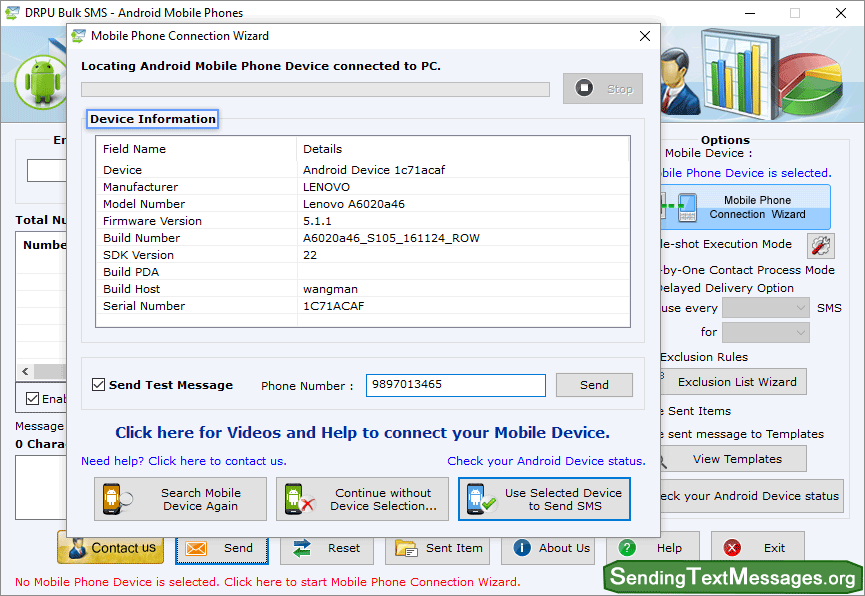865x596 pixels.
Task: Click the arrows icon on Reset button
Action: [x=302, y=549]
